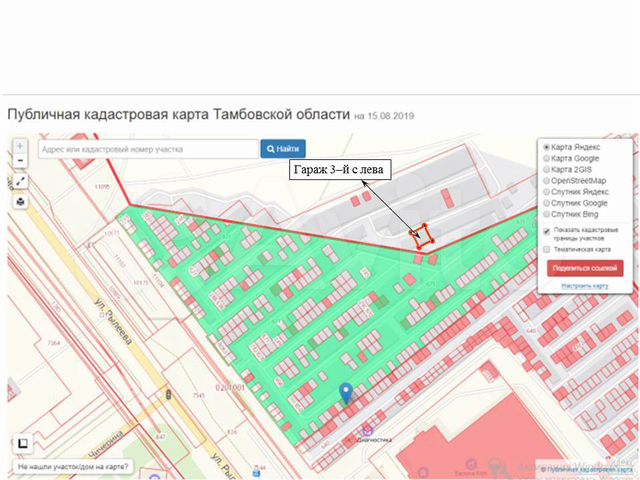Enable the Тематическая карта checkbox
The width and height of the screenshot is (640, 480).
click(x=547, y=249)
